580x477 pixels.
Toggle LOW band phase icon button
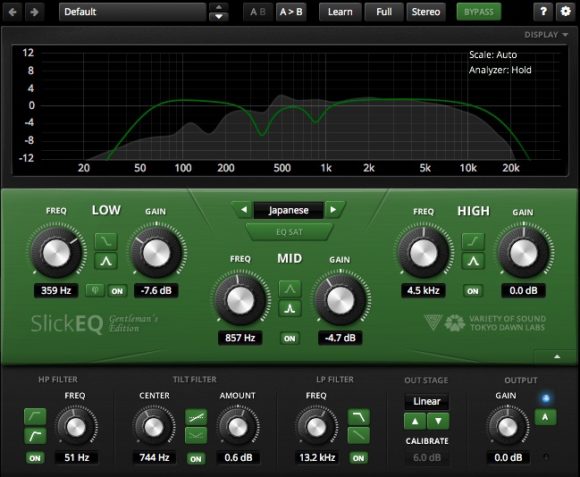(95, 291)
